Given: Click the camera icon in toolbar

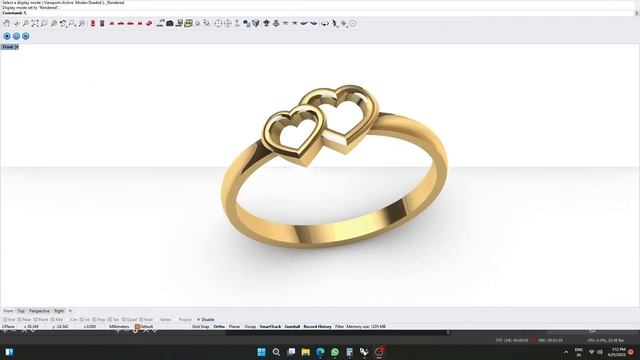Looking at the screenshot, I should [170, 24].
